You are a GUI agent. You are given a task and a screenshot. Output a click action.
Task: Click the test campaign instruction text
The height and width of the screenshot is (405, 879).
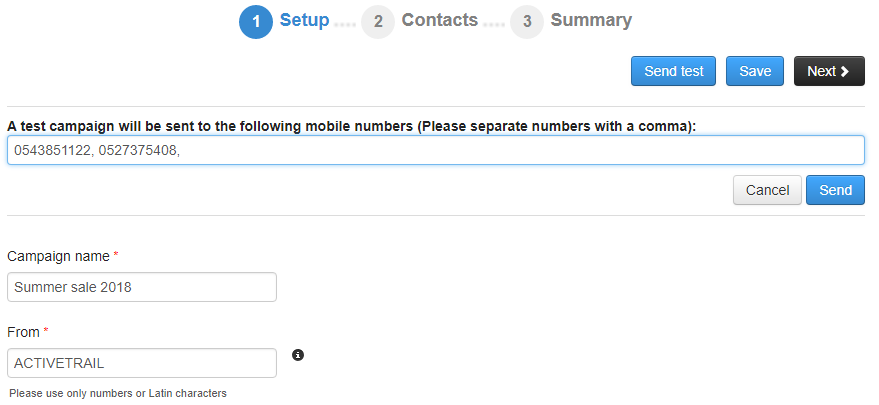pyautogui.click(x=351, y=126)
